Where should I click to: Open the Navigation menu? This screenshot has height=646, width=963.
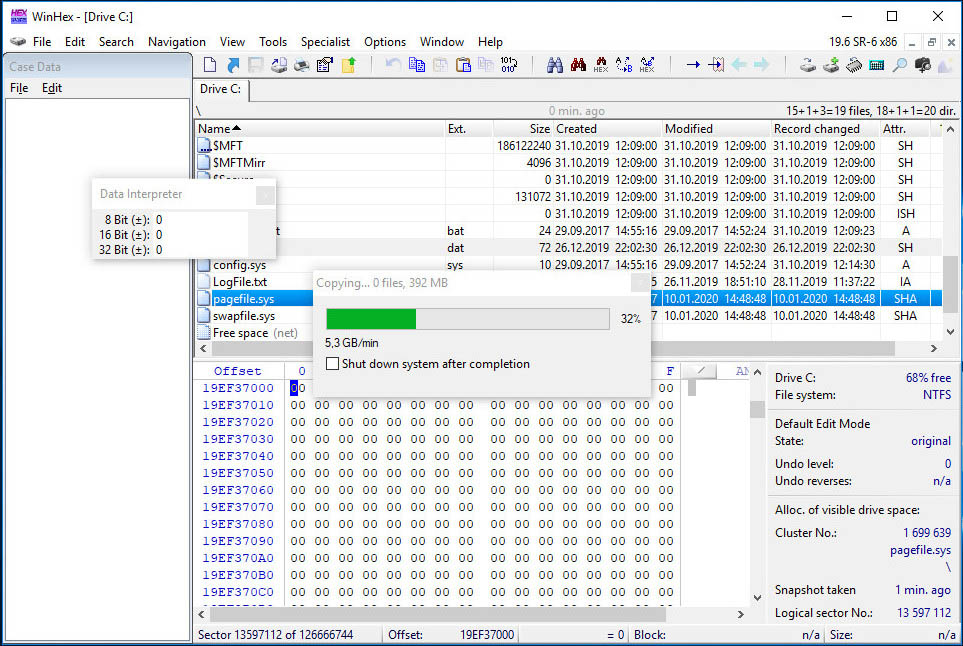point(177,42)
